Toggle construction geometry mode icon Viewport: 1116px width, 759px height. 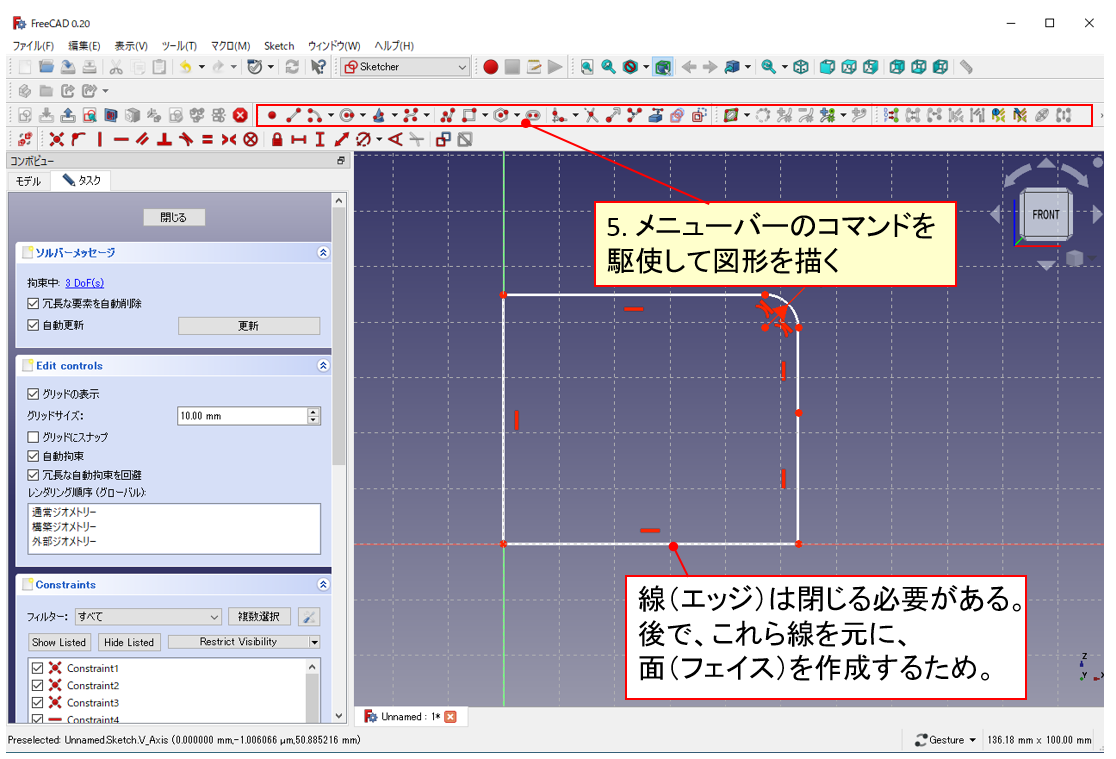point(698,115)
